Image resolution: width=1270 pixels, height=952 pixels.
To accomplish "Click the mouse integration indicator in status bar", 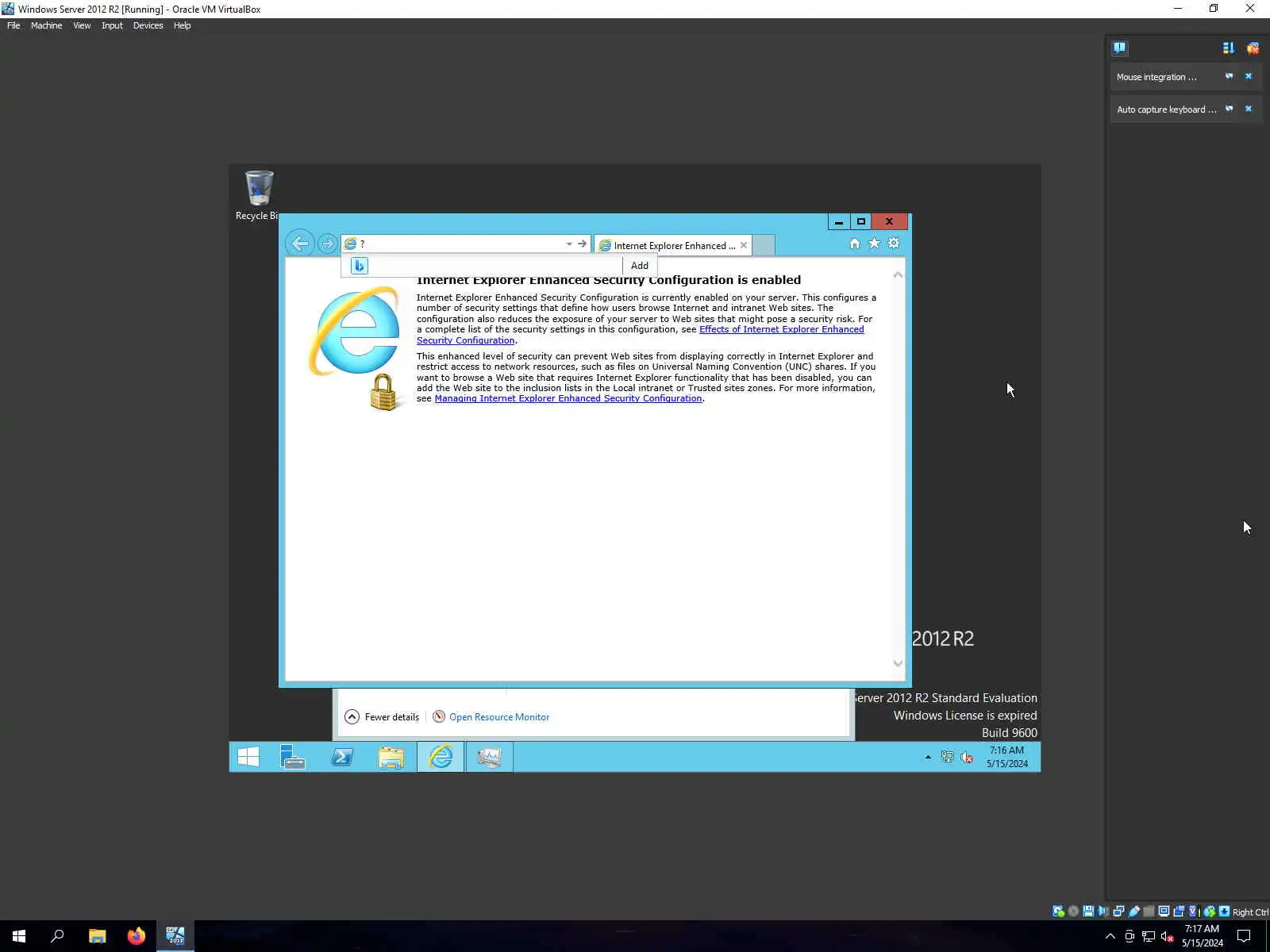I will point(1209,912).
